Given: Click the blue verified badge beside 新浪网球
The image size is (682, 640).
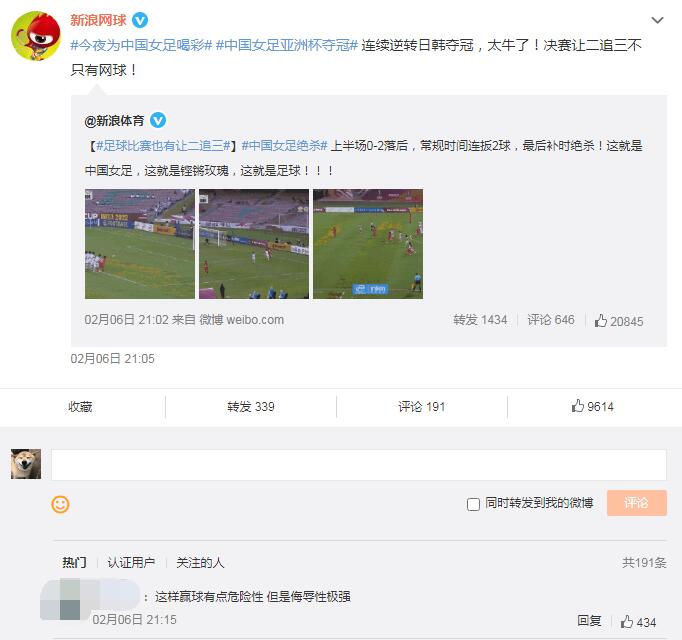Looking at the screenshot, I should click(x=140, y=20).
